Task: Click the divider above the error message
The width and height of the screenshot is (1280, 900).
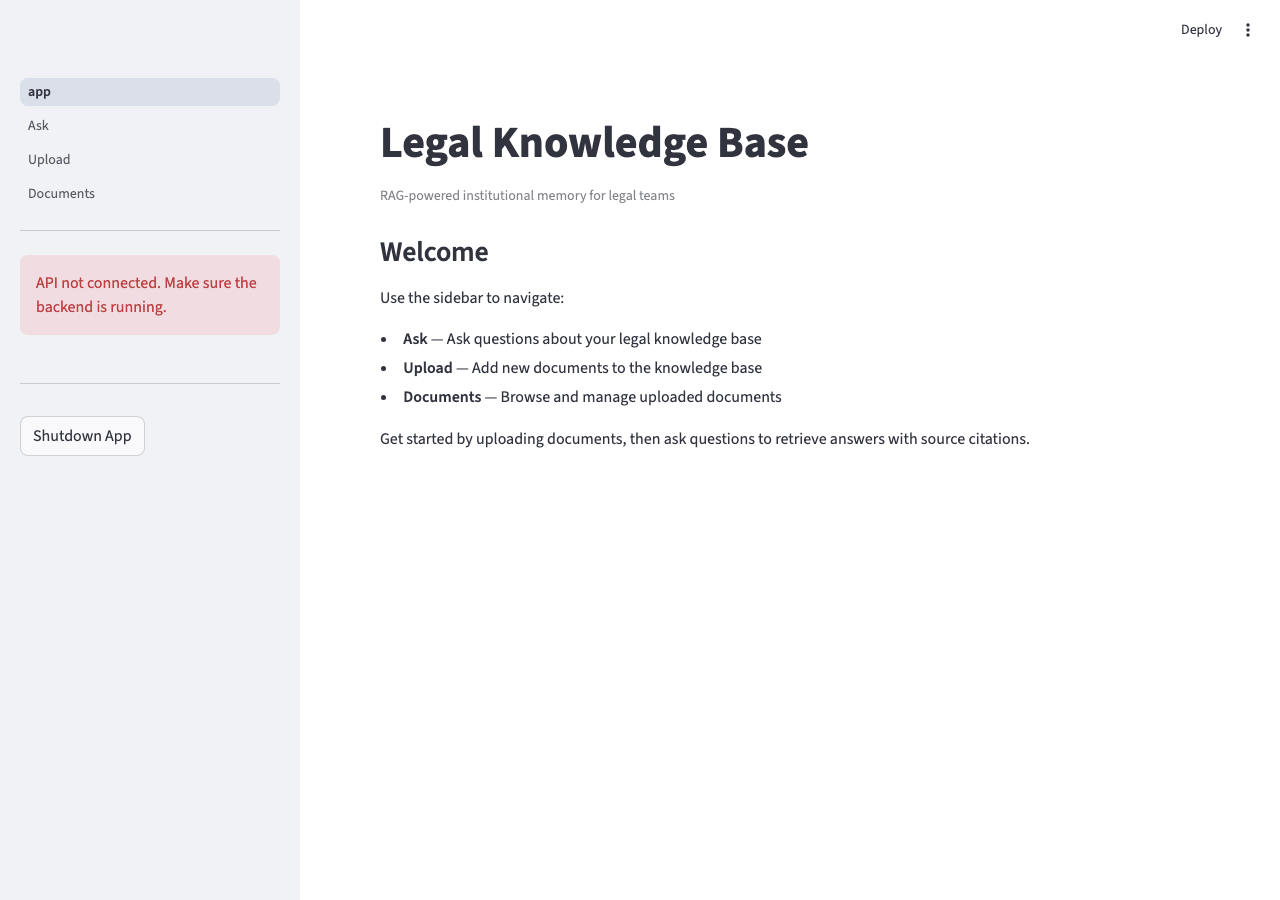Action: pyautogui.click(x=150, y=232)
